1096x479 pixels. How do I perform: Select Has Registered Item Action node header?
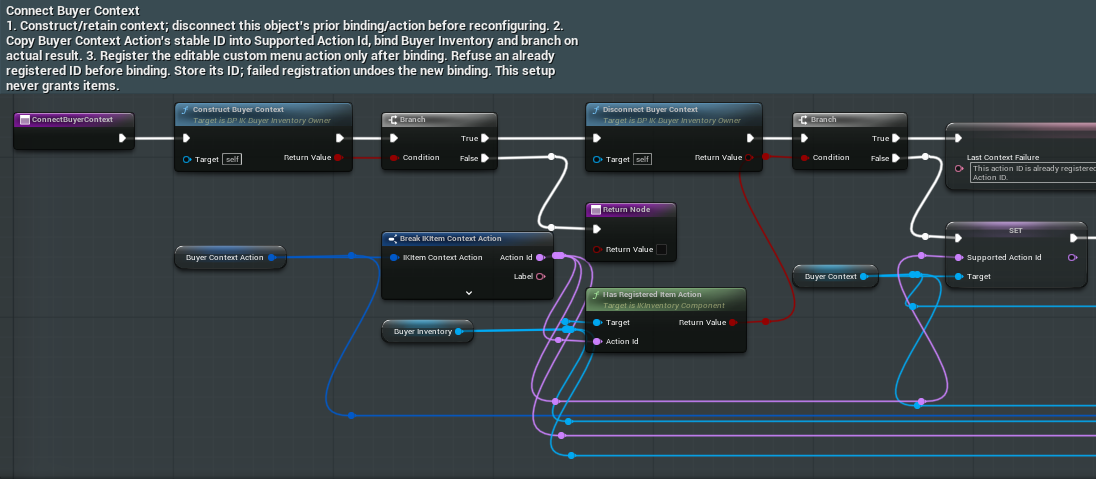(x=665, y=299)
